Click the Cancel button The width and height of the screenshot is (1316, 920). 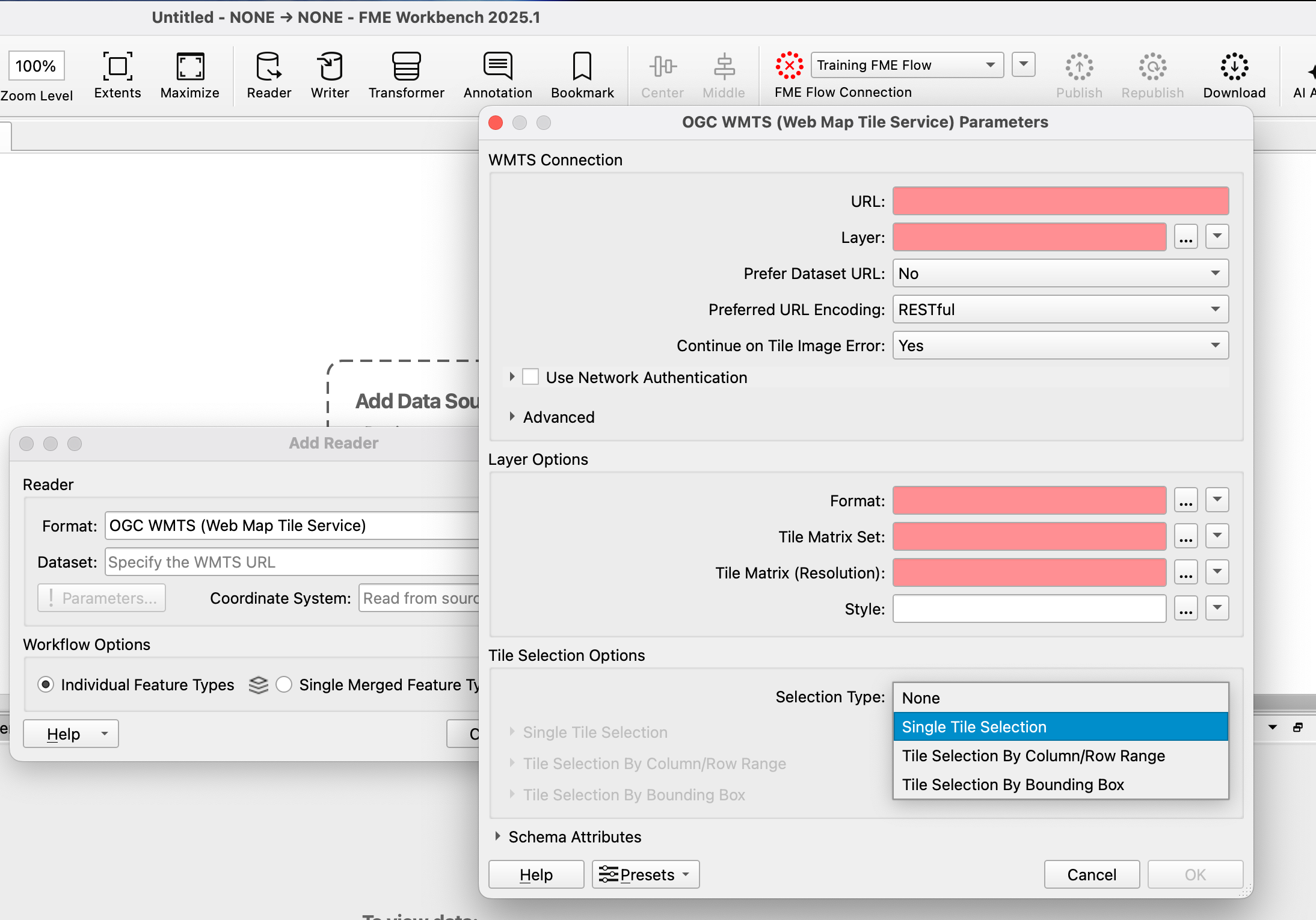click(x=1092, y=874)
